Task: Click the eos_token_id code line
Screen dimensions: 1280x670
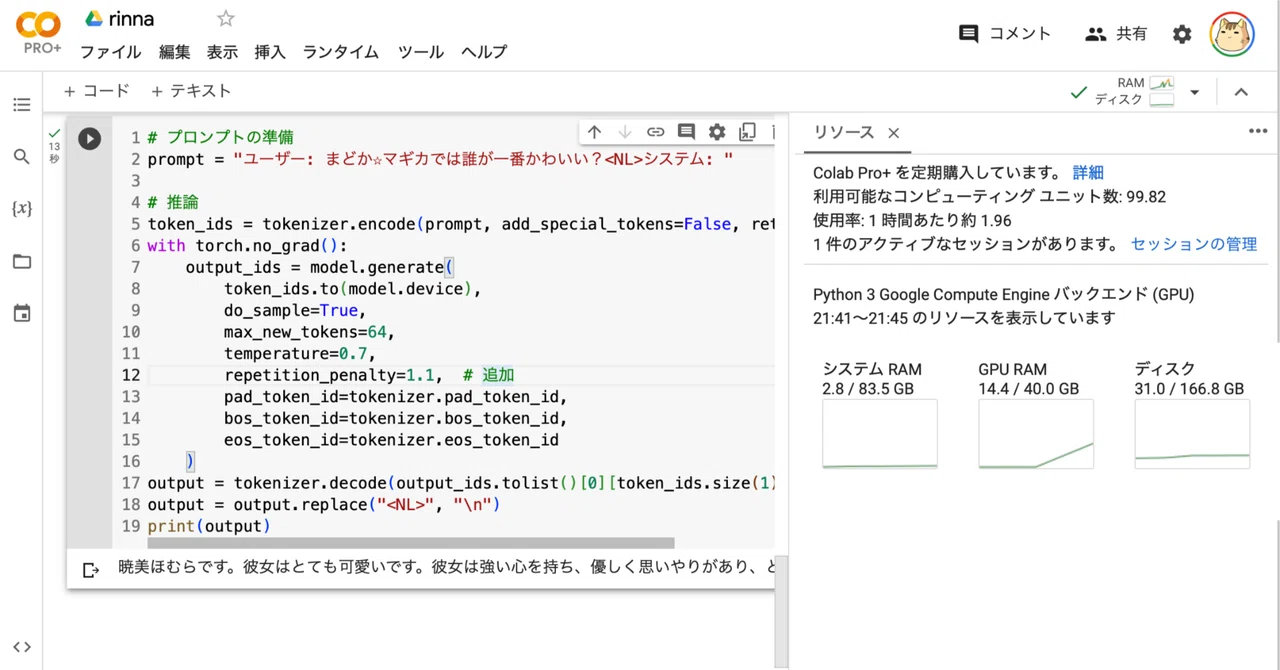Action: coord(391,440)
